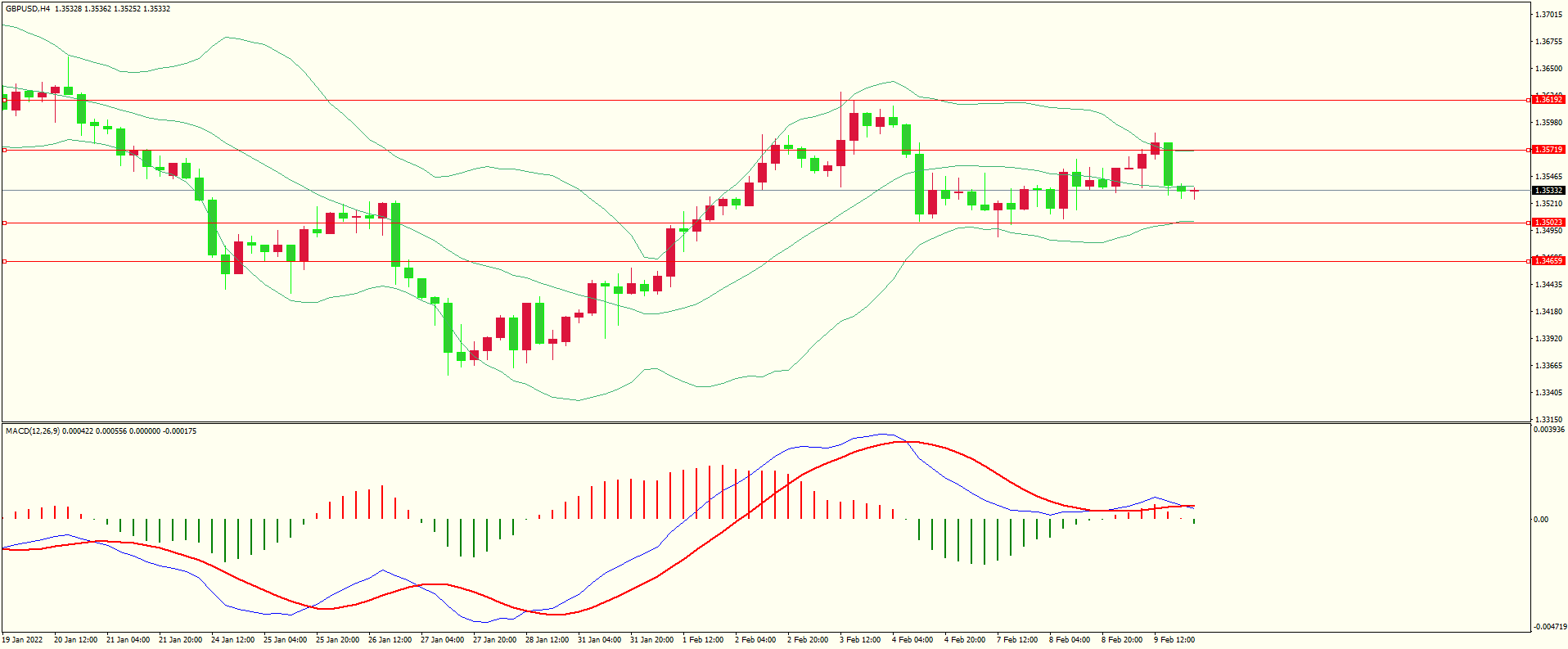Select the 4 Feb 04:00 time label
Image resolution: width=1568 pixels, height=649 pixels.
pyautogui.click(x=912, y=640)
